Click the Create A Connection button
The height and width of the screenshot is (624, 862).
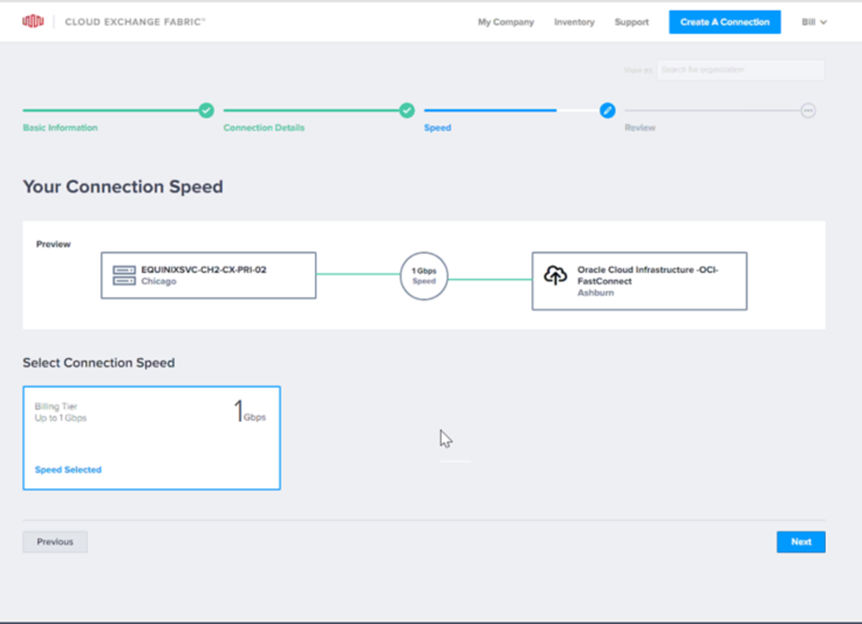(x=725, y=22)
